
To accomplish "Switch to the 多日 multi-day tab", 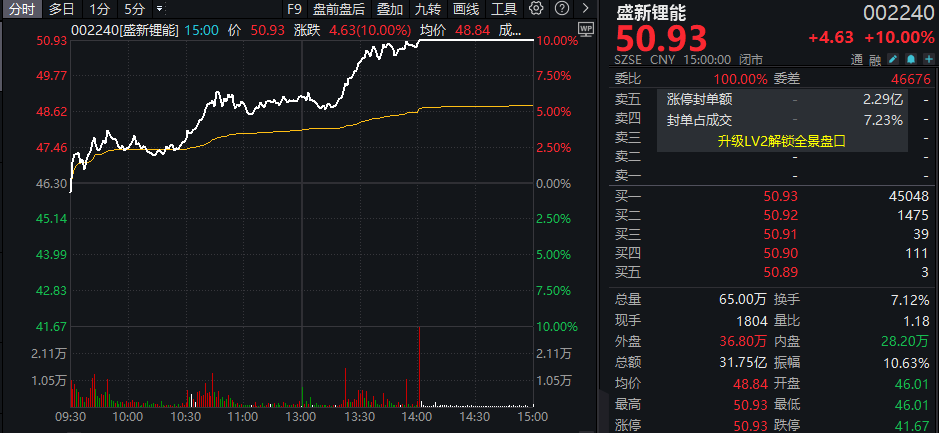I will (62, 9).
